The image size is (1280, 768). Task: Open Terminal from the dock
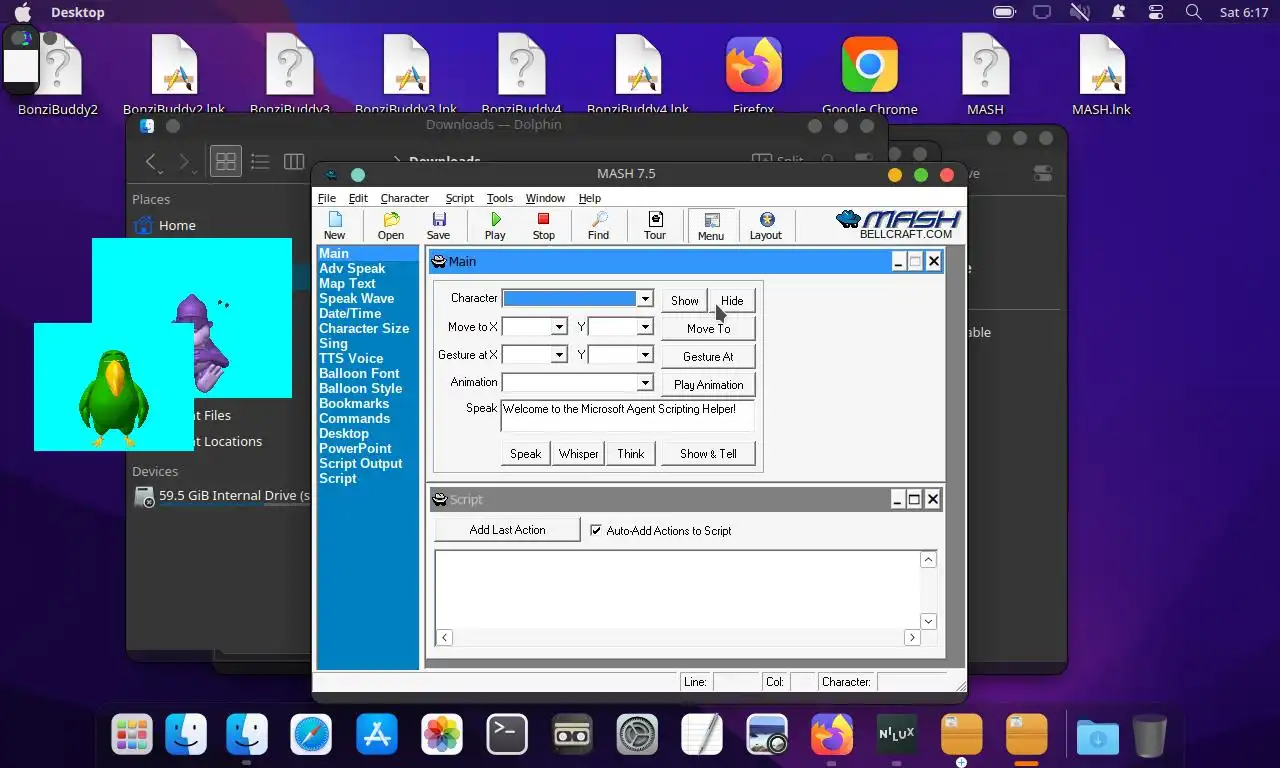(x=507, y=735)
